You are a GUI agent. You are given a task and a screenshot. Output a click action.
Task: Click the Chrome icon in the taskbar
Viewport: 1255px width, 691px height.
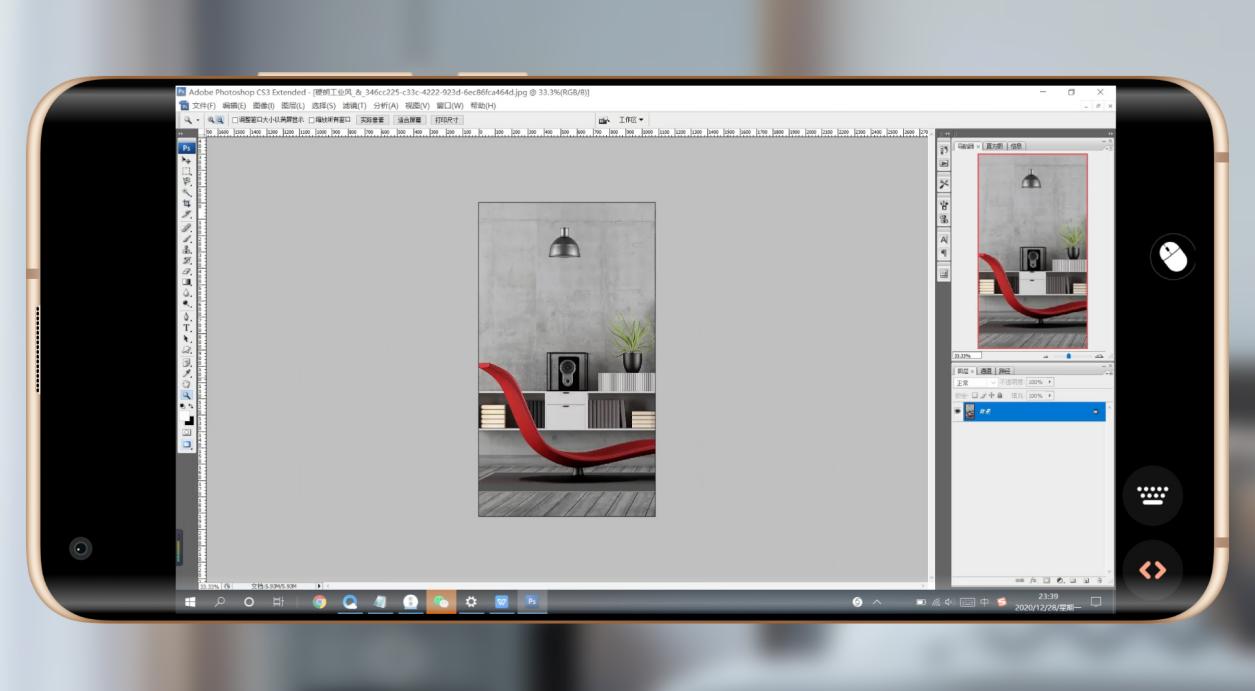tap(319, 602)
